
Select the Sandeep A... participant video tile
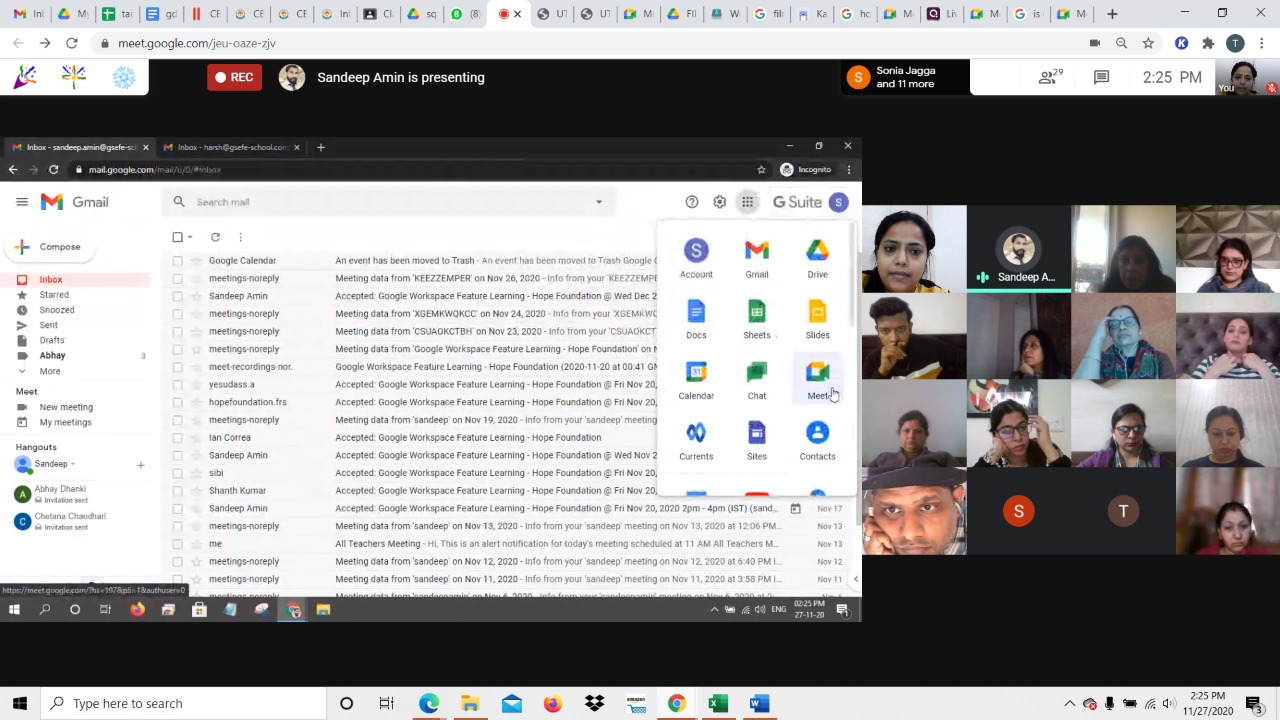[1019, 248]
